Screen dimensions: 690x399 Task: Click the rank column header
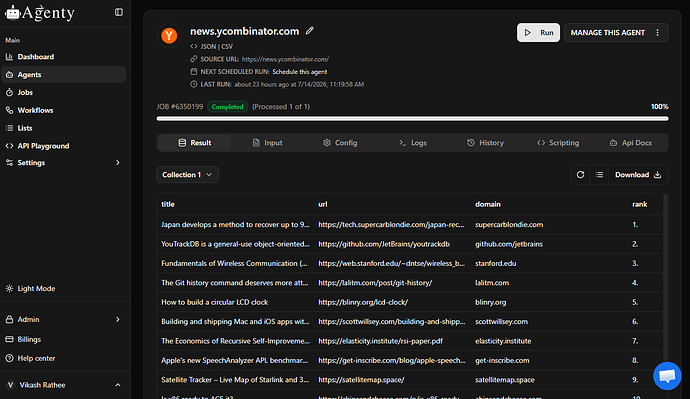(639, 204)
